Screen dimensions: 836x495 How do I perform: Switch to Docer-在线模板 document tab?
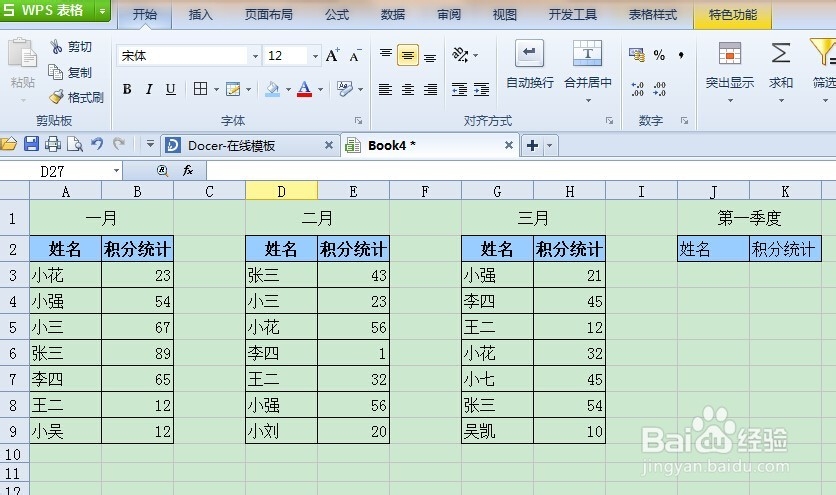(250, 145)
